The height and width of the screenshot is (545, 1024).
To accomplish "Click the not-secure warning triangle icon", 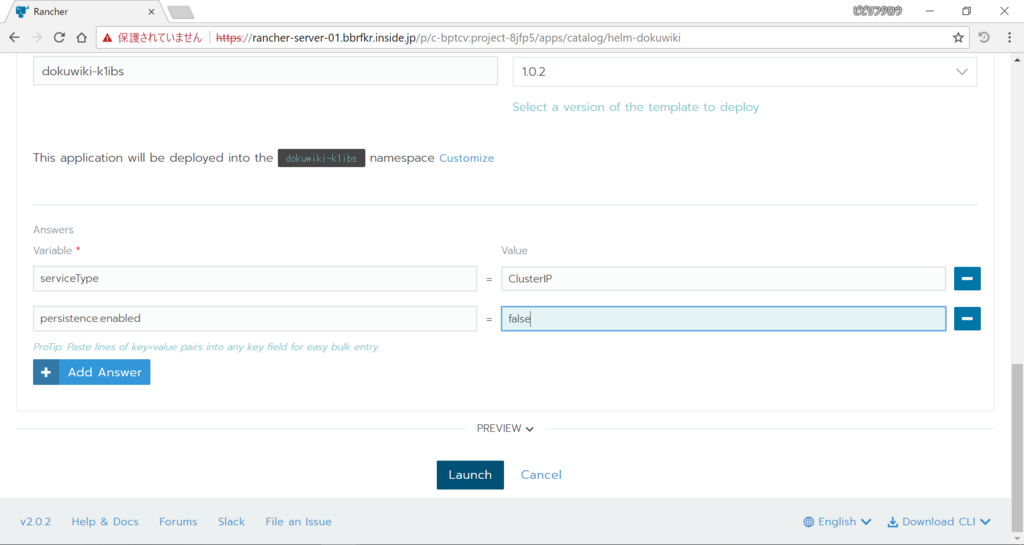I will click(x=107, y=38).
